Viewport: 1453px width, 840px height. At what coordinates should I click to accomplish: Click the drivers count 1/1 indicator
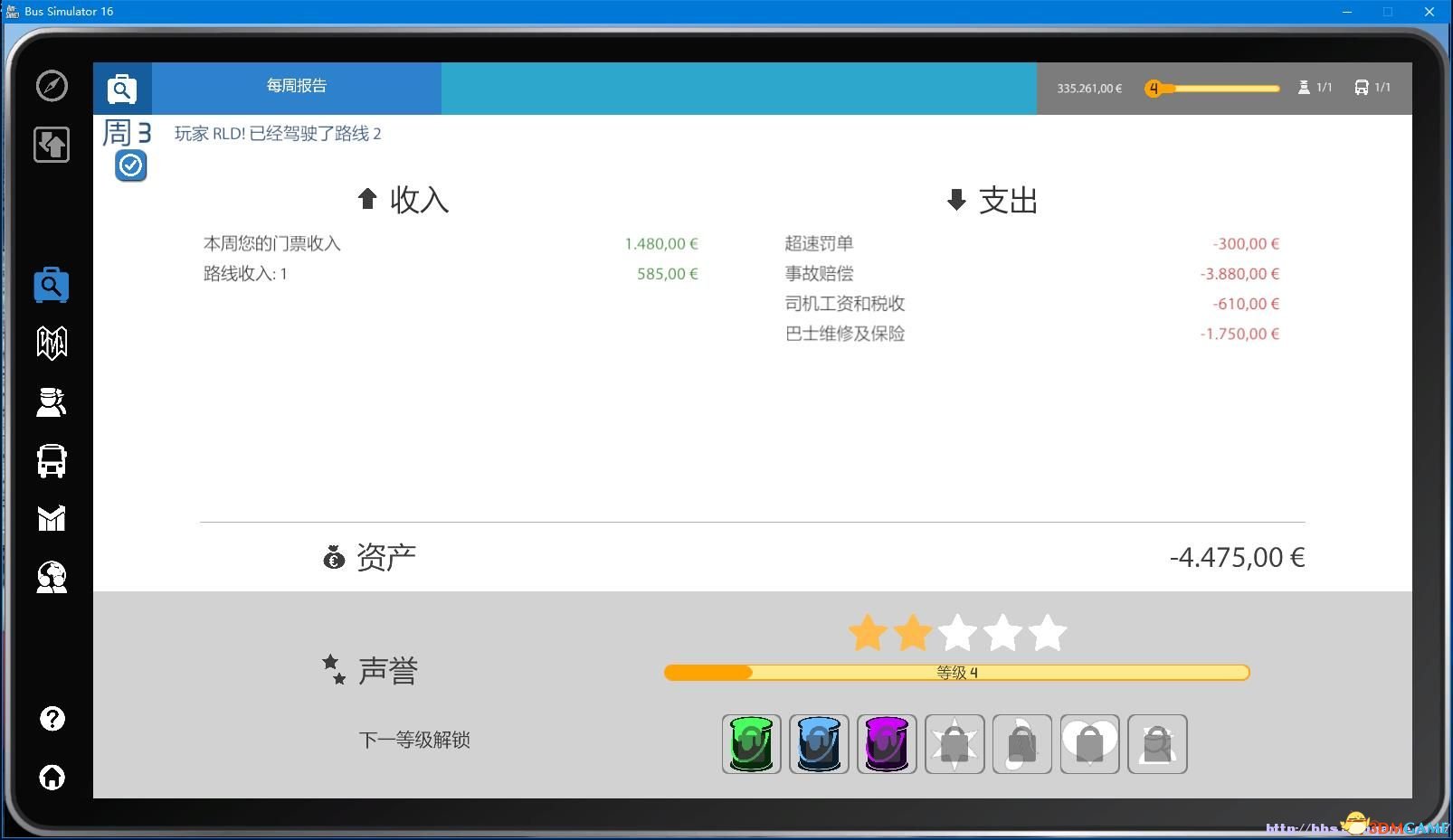tap(1315, 88)
